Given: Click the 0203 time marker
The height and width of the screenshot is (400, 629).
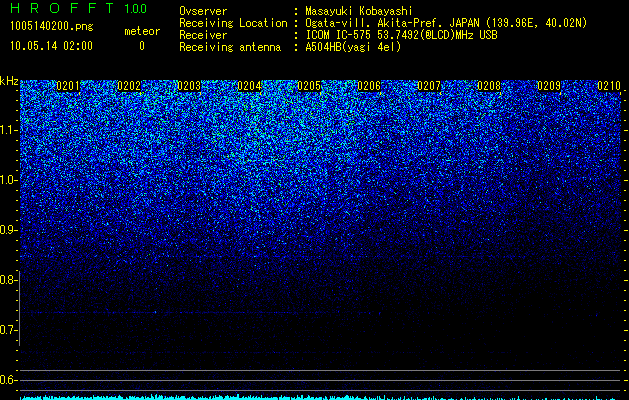Looking at the screenshot, I should (x=189, y=86).
